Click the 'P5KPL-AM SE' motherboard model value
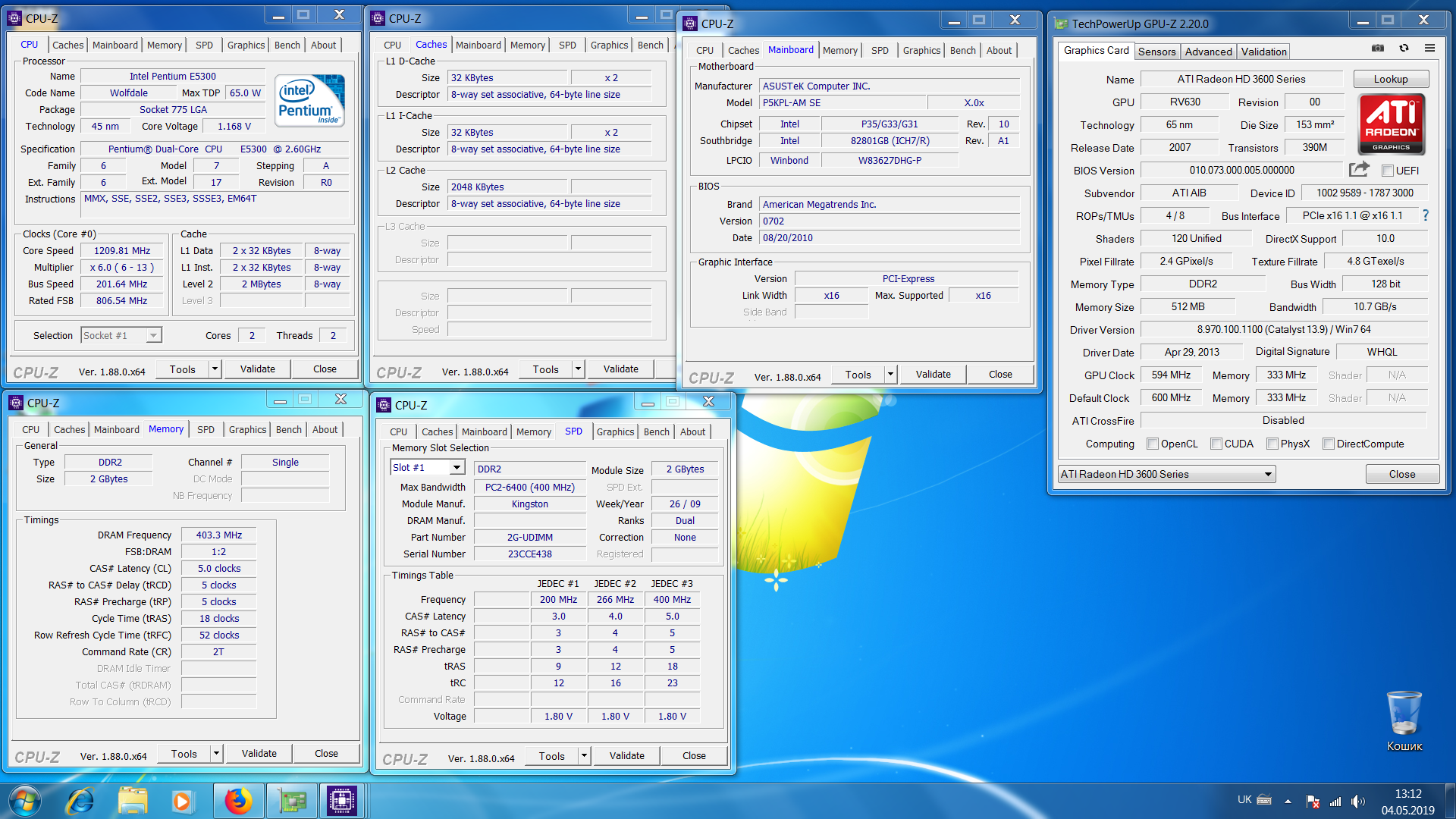 point(843,103)
